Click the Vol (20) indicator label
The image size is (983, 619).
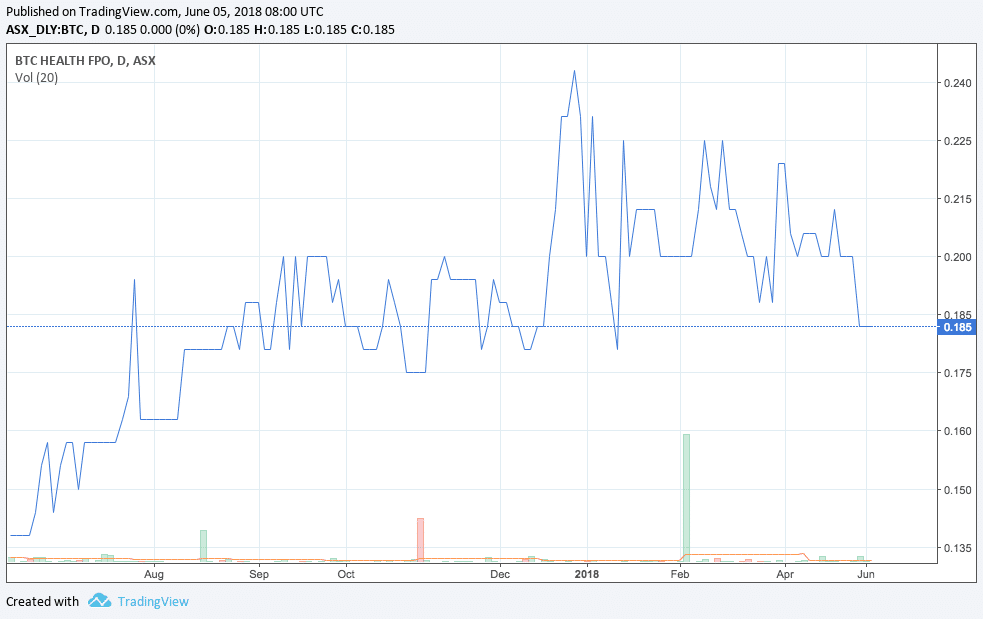[x=36, y=78]
